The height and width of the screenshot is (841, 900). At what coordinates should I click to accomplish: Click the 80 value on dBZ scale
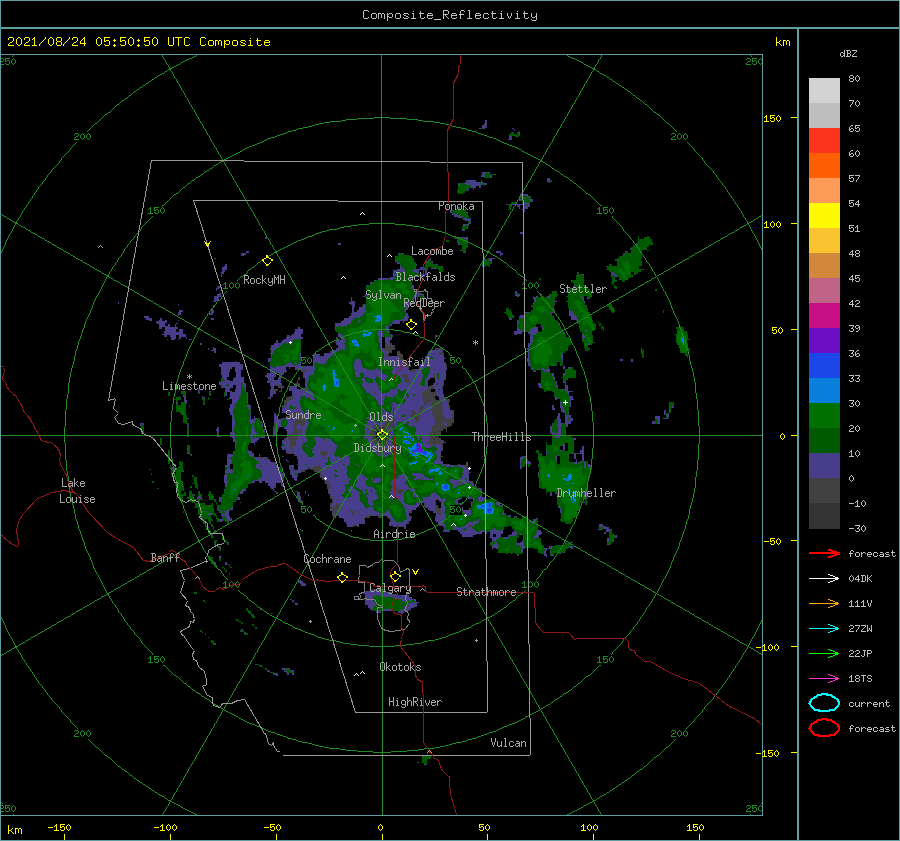tap(854, 79)
